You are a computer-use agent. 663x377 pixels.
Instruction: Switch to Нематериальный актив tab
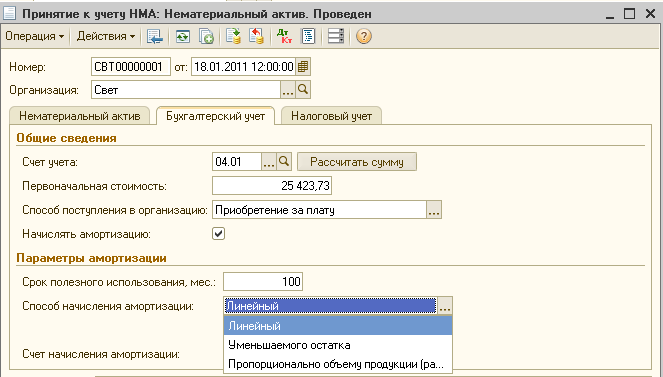point(79,116)
